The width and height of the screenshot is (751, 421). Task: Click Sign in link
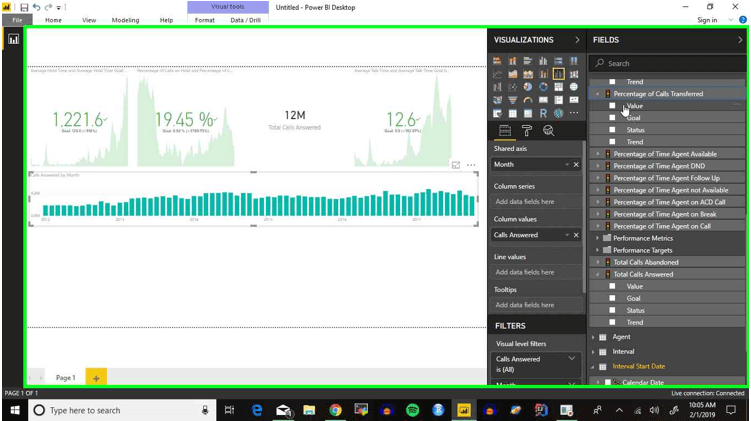[x=707, y=20]
